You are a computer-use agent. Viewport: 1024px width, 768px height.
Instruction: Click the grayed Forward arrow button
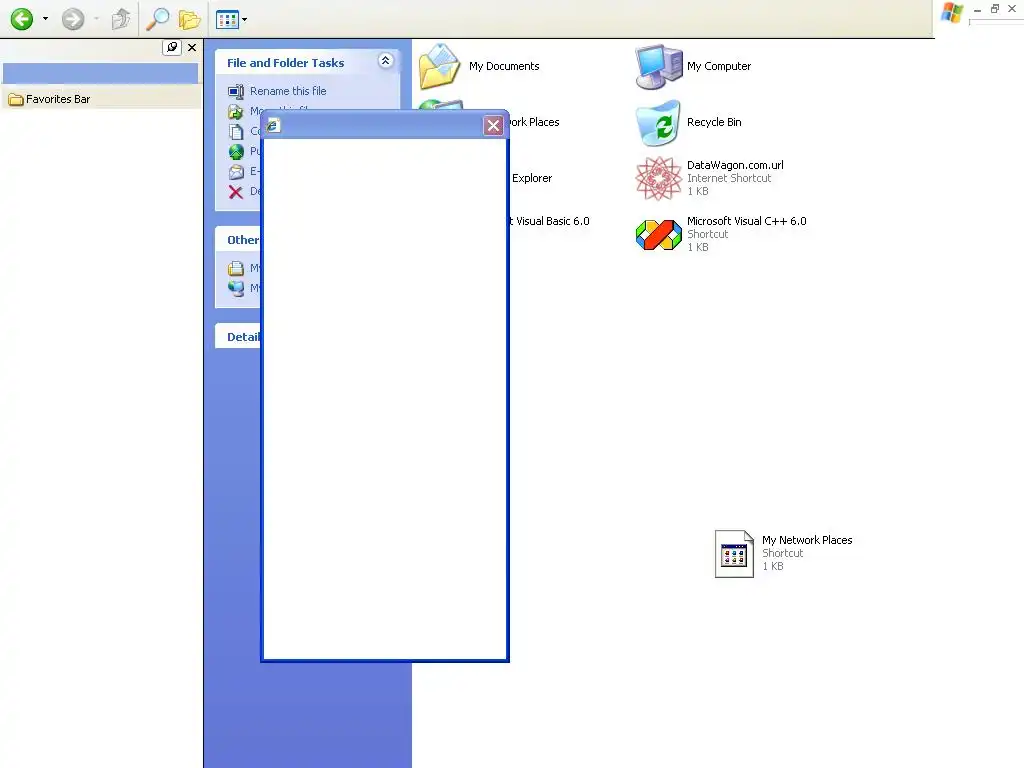[73, 19]
